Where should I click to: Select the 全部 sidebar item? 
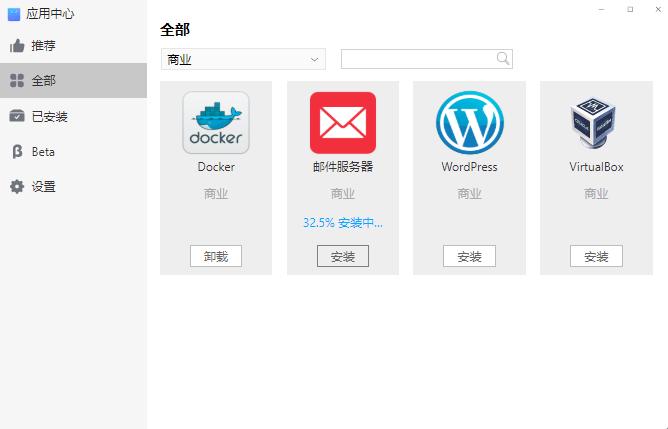(x=73, y=81)
